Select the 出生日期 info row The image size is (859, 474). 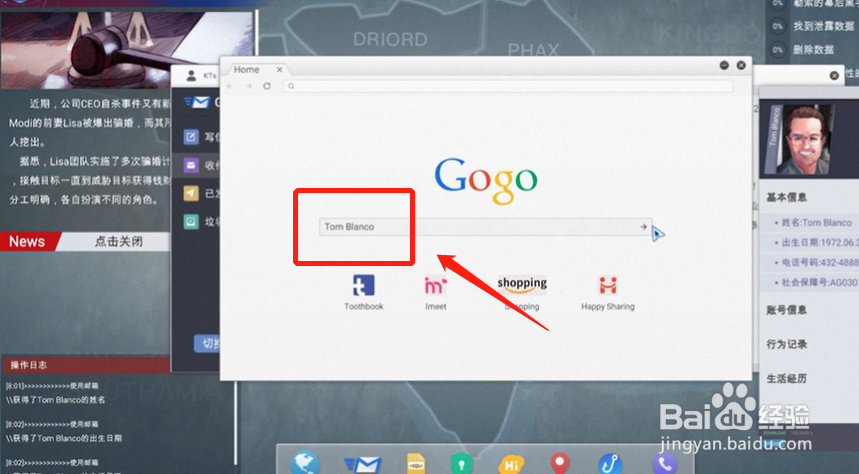tap(810, 242)
